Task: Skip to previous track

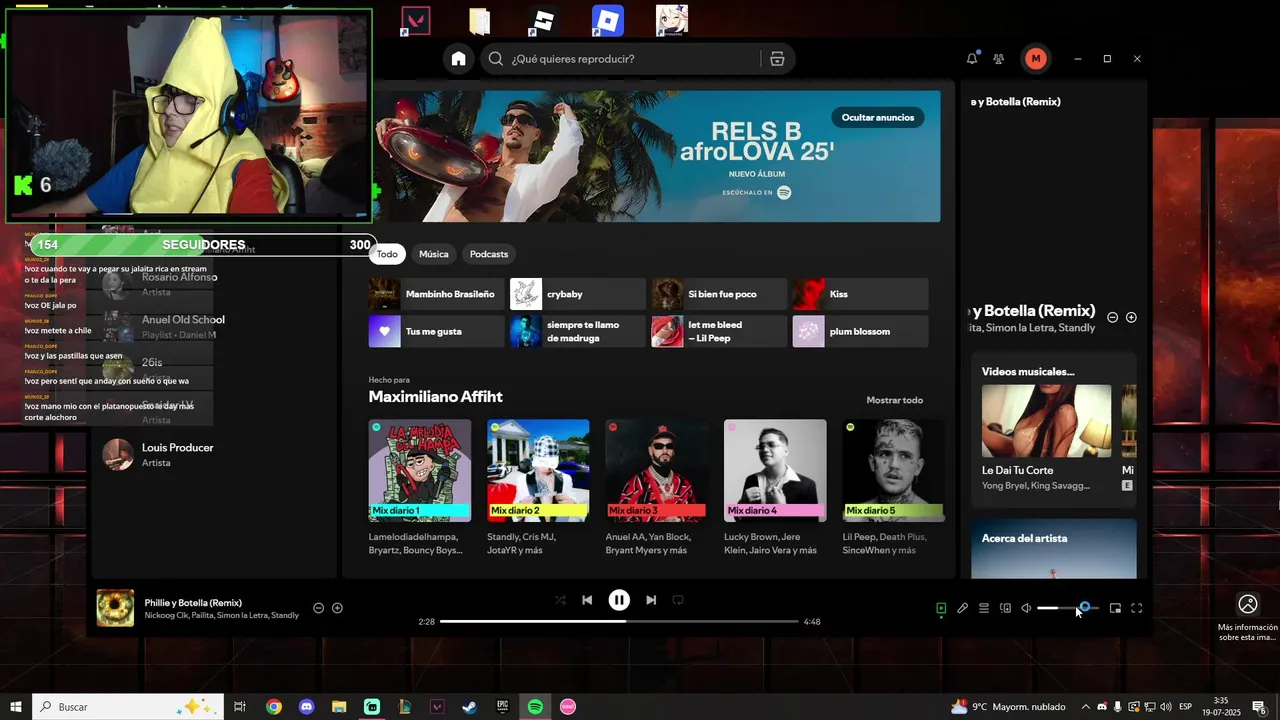Action: (587, 600)
